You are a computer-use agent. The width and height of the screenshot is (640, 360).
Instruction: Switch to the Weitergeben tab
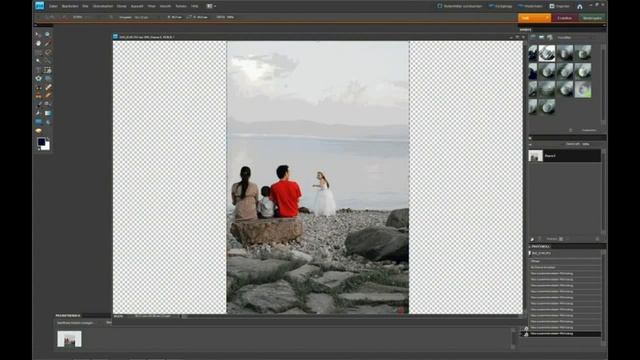pyautogui.click(x=592, y=18)
